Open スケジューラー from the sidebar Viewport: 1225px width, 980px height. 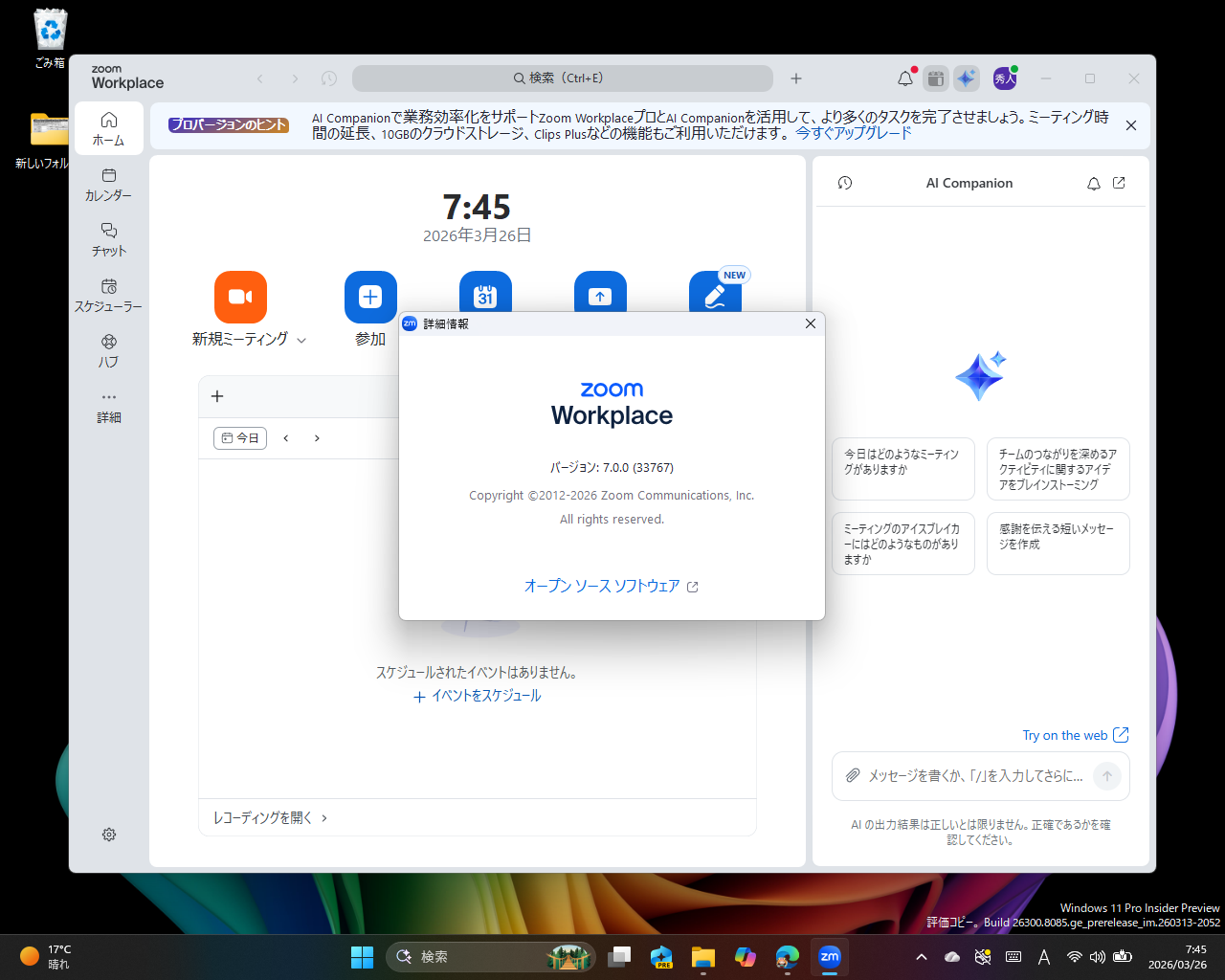coord(108,296)
